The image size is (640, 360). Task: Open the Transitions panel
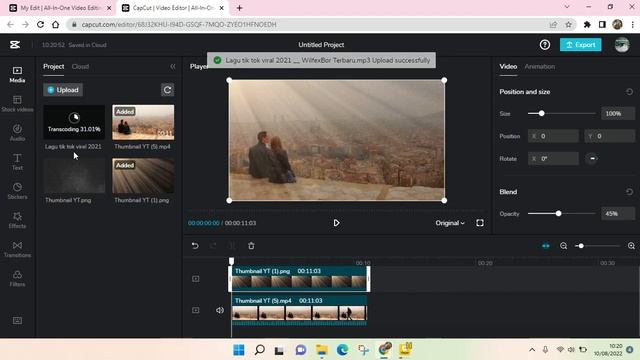point(17,249)
